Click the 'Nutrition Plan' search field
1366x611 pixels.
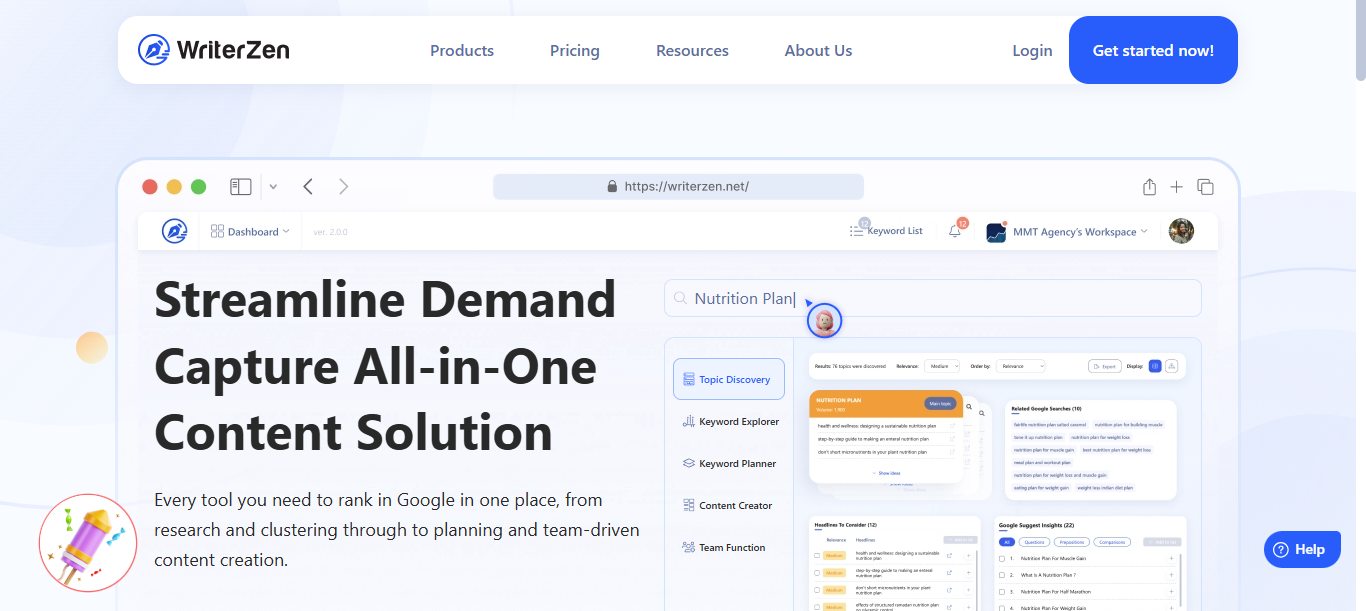point(932,298)
